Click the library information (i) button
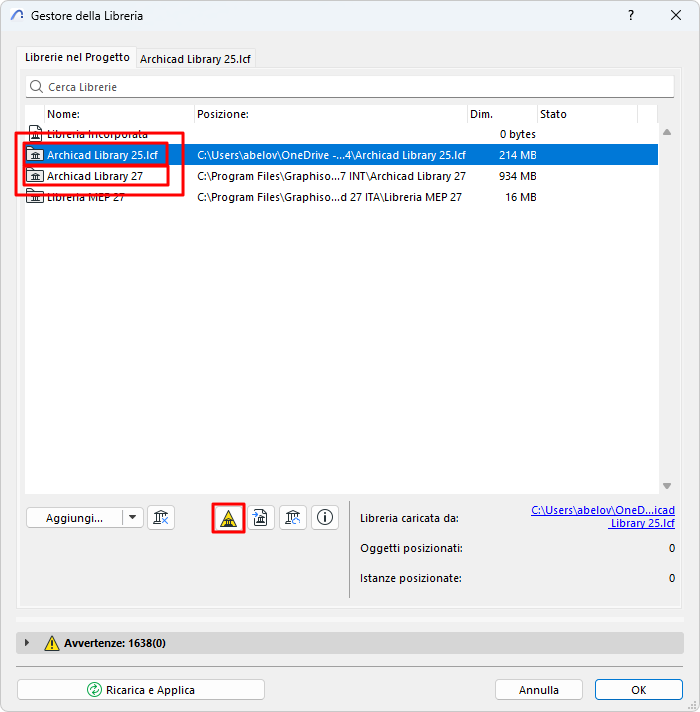 click(325, 518)
